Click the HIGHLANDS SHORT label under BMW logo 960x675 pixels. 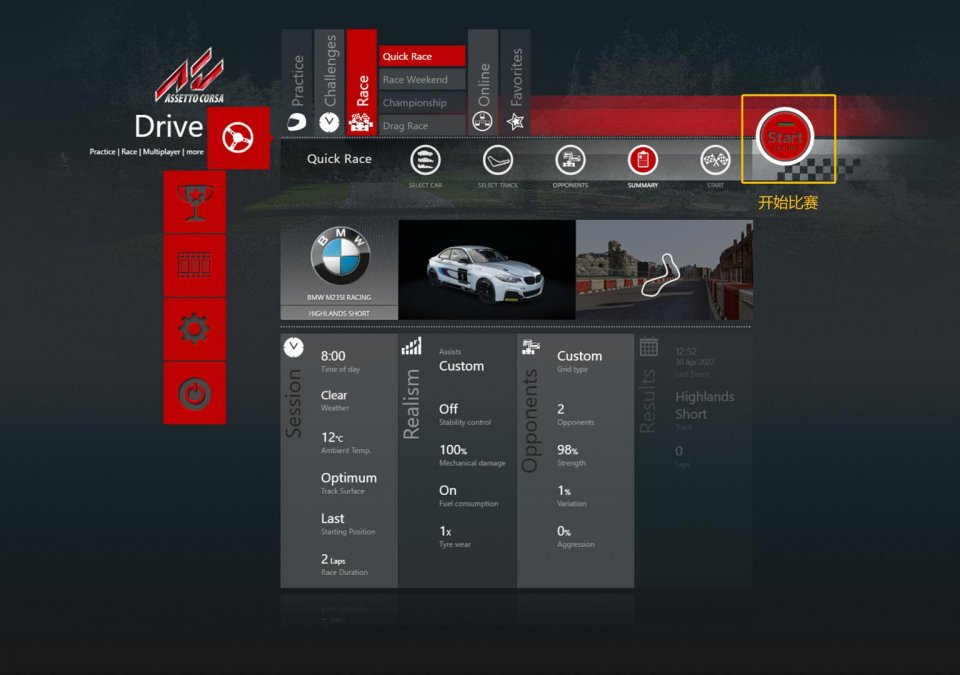coord(339,313)
